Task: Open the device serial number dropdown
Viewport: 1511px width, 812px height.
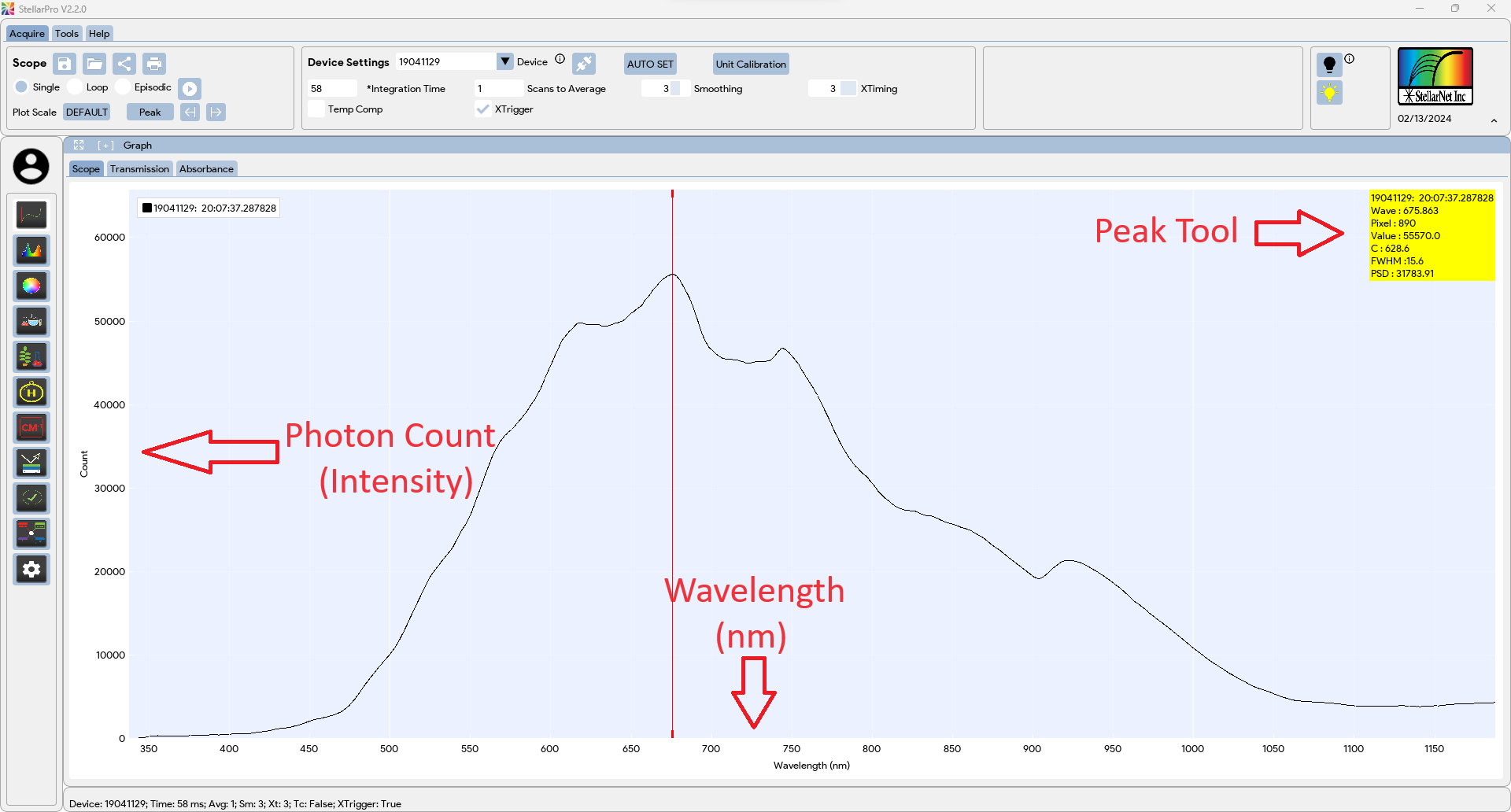Action: coord(504,61)
